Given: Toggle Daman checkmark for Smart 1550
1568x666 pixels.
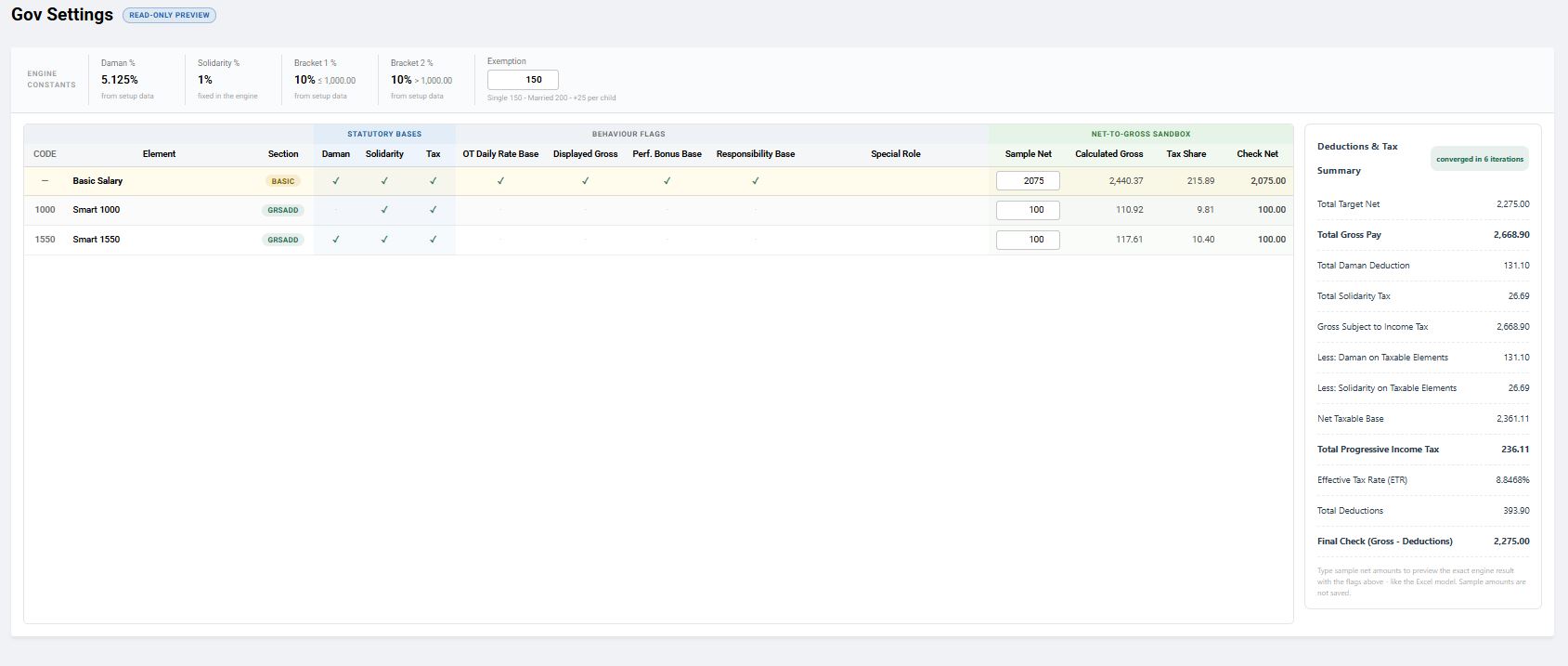Looking at the screenshot, I should (336, 240).
